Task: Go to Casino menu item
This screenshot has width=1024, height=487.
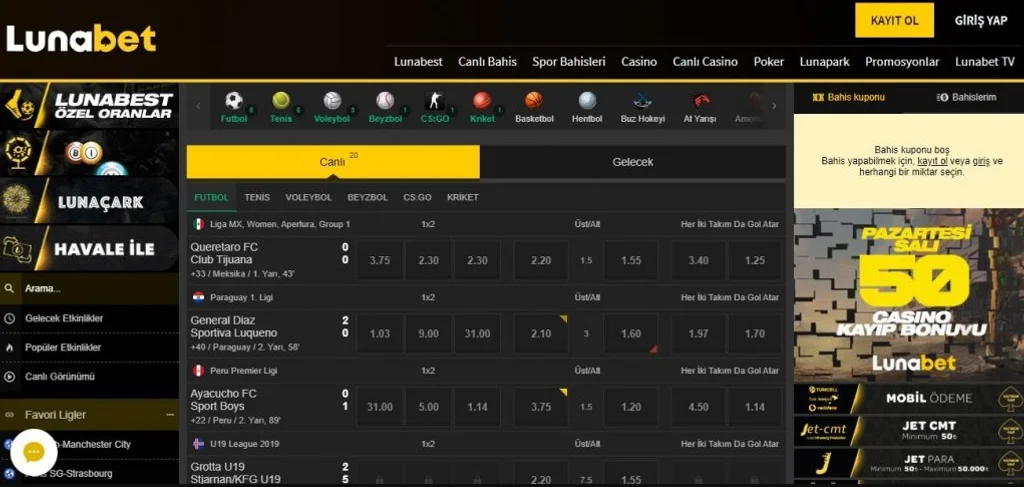Action: tap(639, 62)
